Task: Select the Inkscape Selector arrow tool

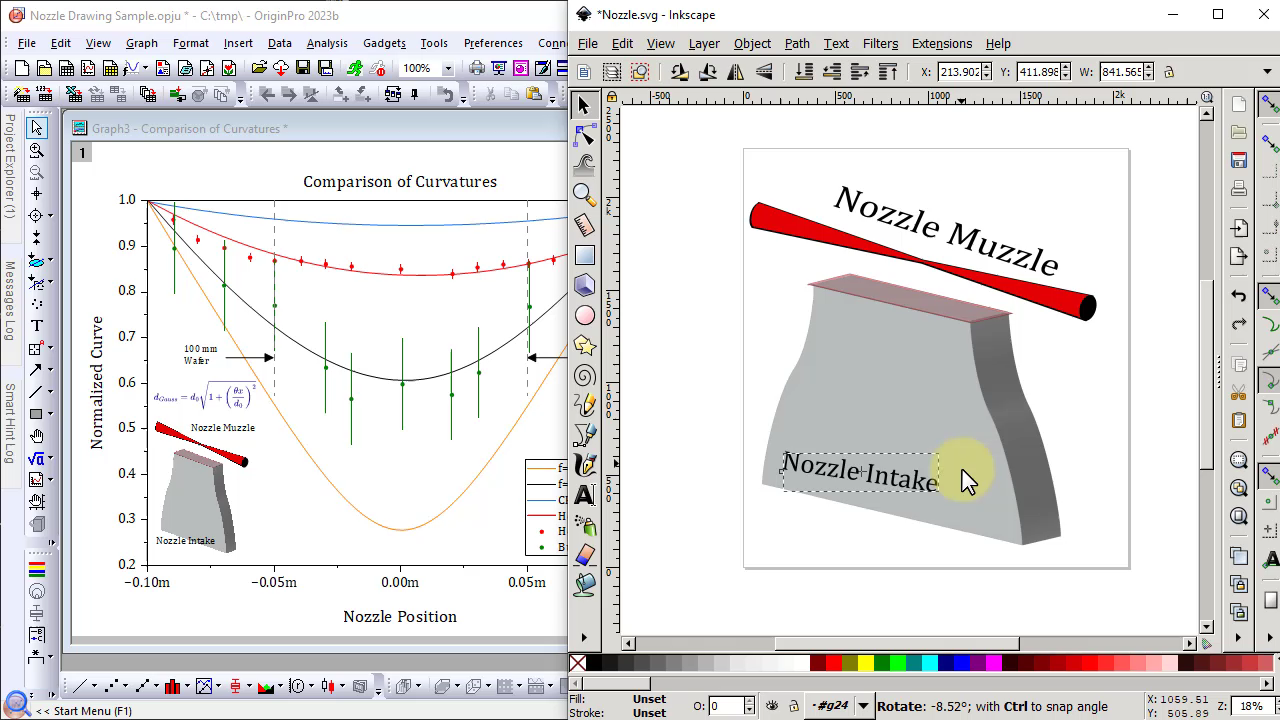Action: click(x=585, y=106)
